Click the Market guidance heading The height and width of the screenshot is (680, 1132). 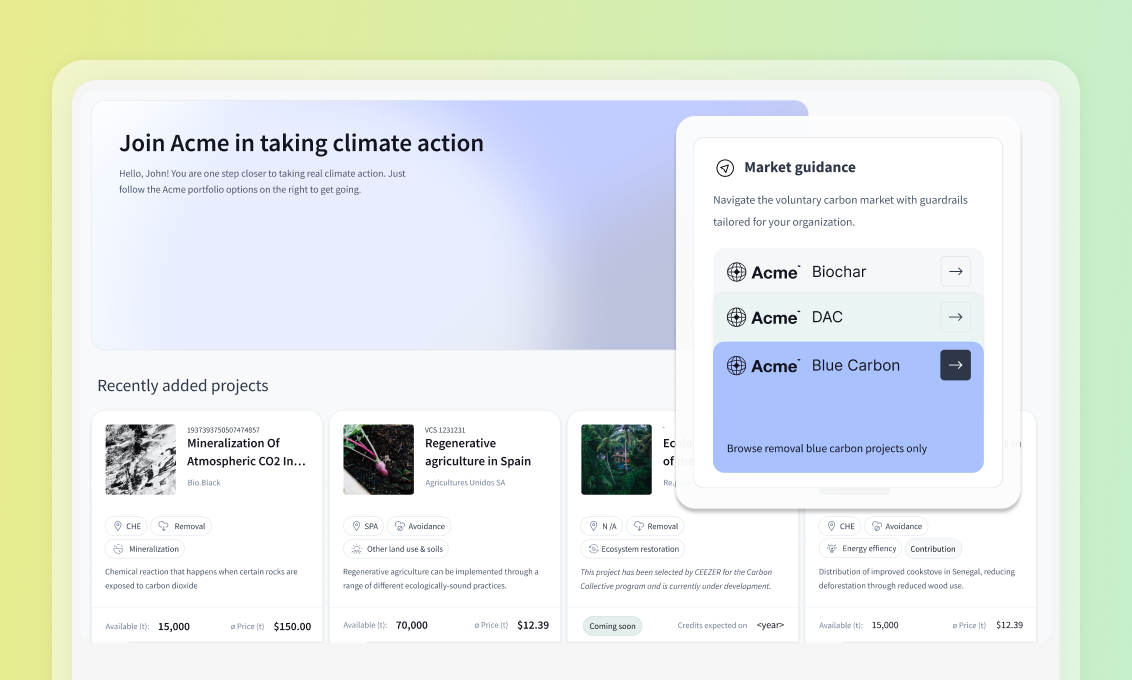800,167
